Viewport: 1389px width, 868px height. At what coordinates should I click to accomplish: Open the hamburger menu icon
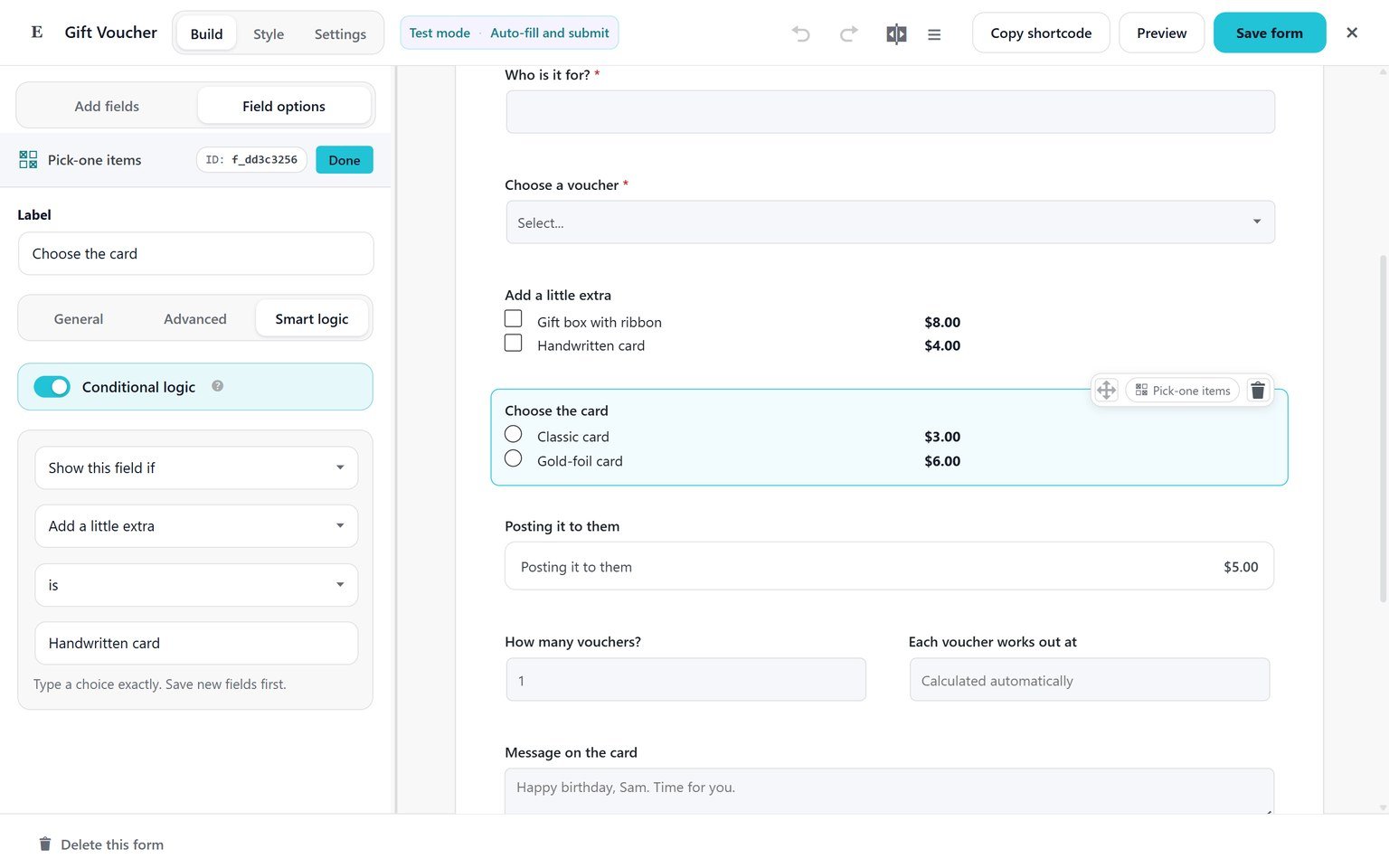934,34
